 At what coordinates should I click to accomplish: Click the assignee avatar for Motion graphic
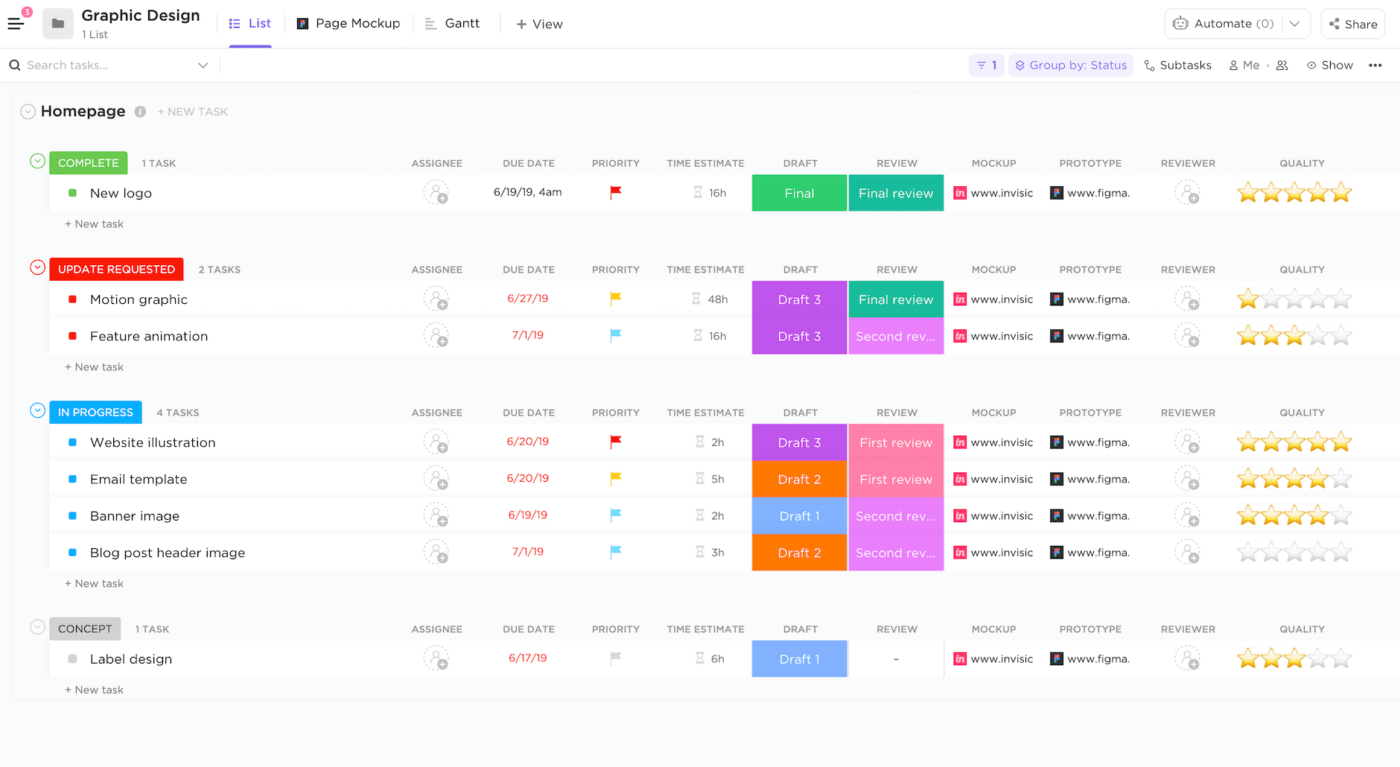tap(436, 299)
